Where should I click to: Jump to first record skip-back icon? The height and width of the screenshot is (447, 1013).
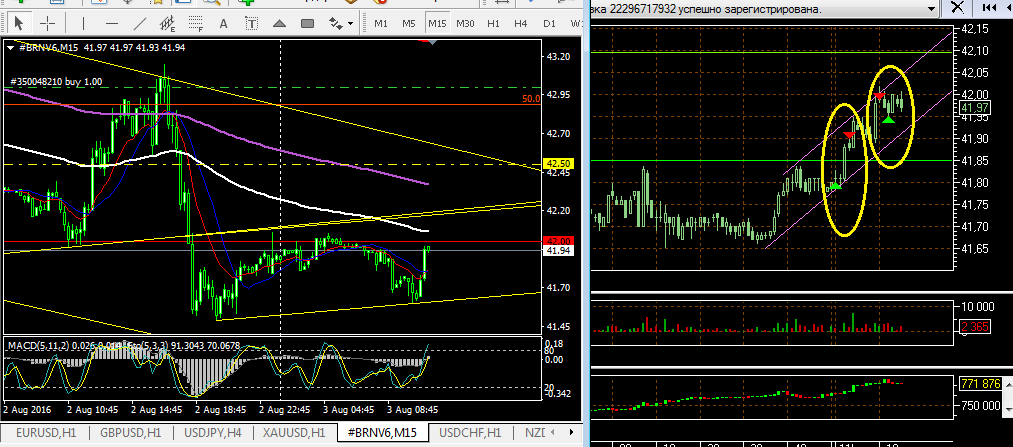(x=990, y=8)
